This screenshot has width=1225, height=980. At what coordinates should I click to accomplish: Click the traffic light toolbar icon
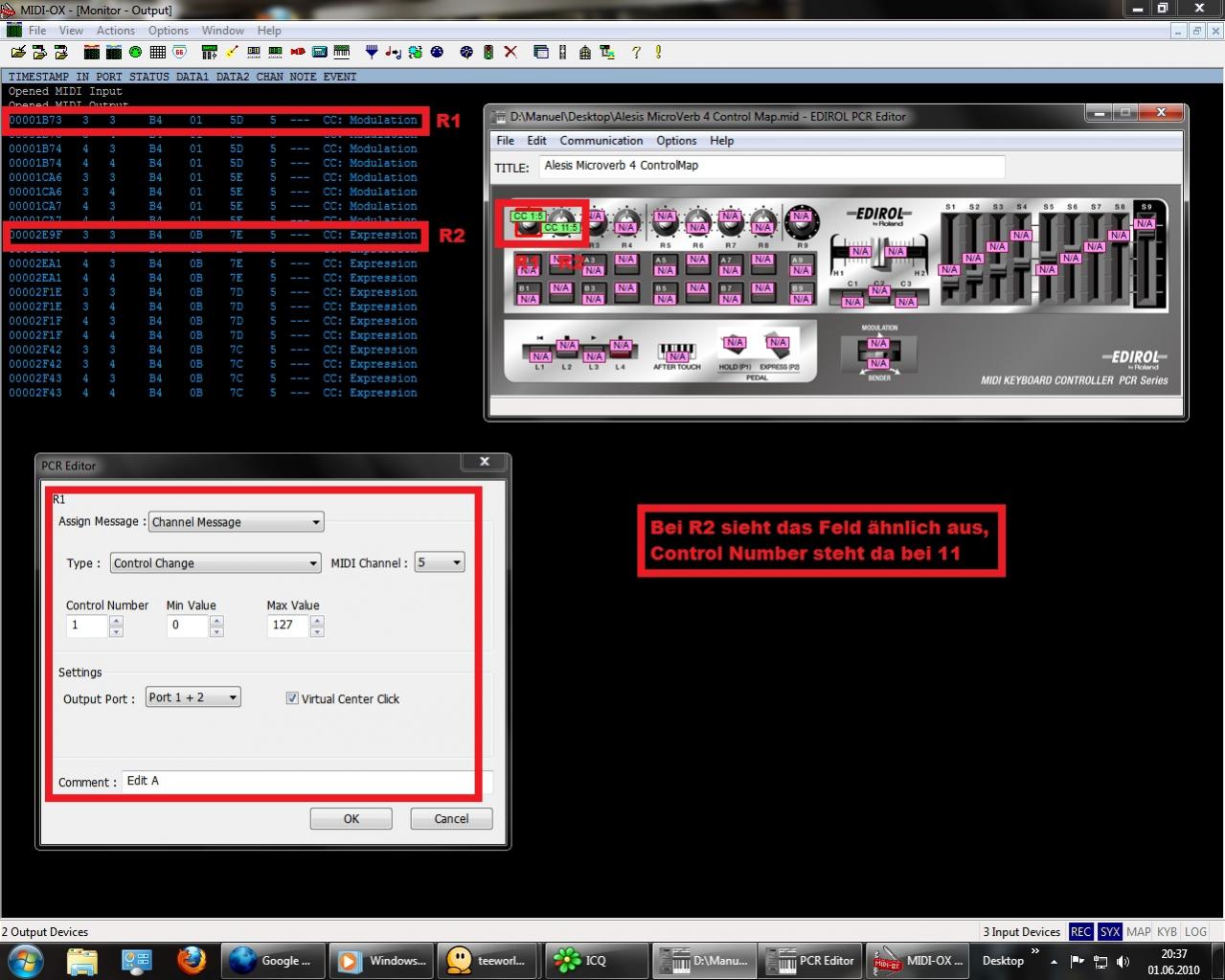(x=488, y=52)
